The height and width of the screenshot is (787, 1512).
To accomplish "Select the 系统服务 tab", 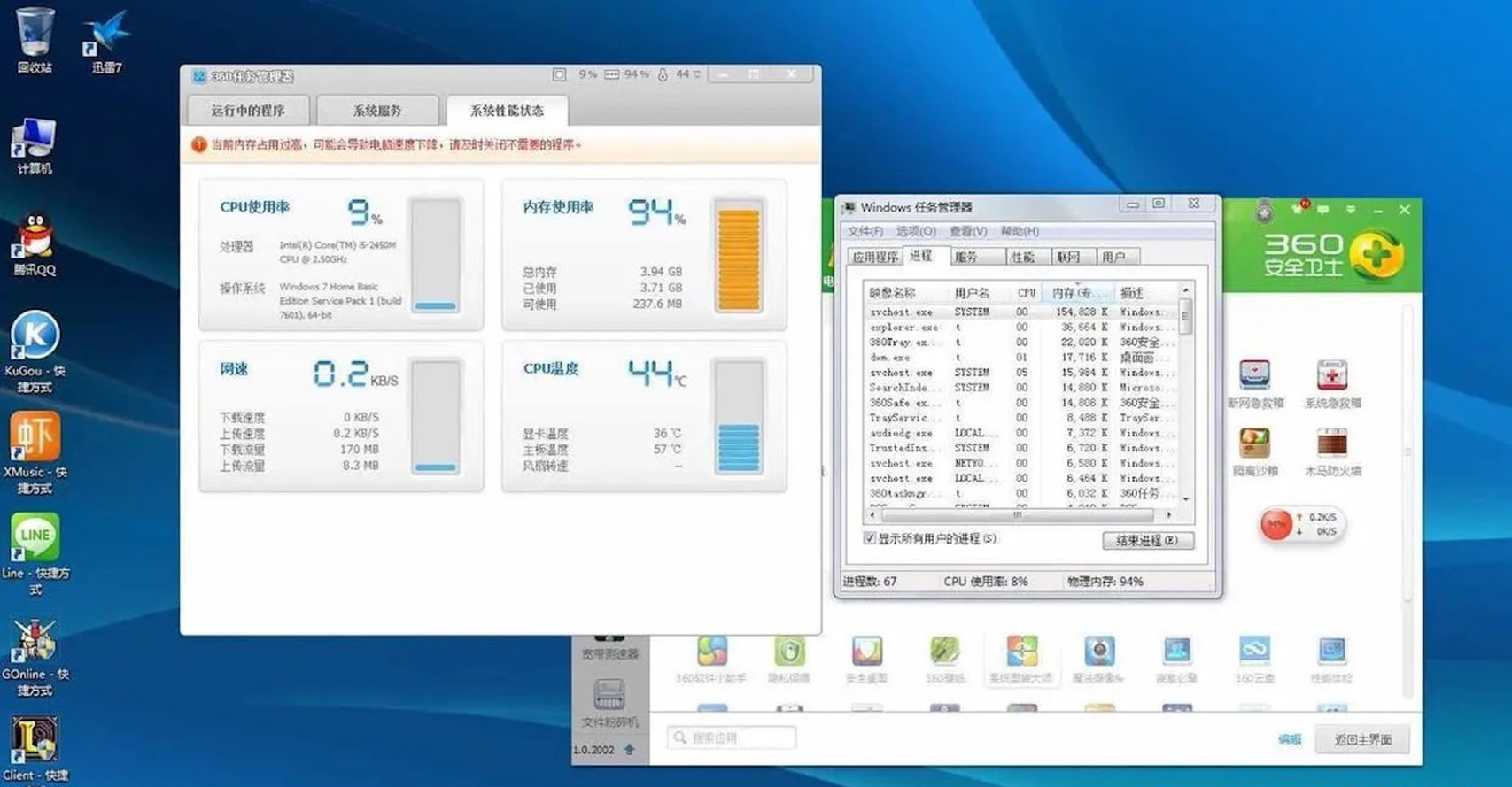I will click(x=377, y=111).
